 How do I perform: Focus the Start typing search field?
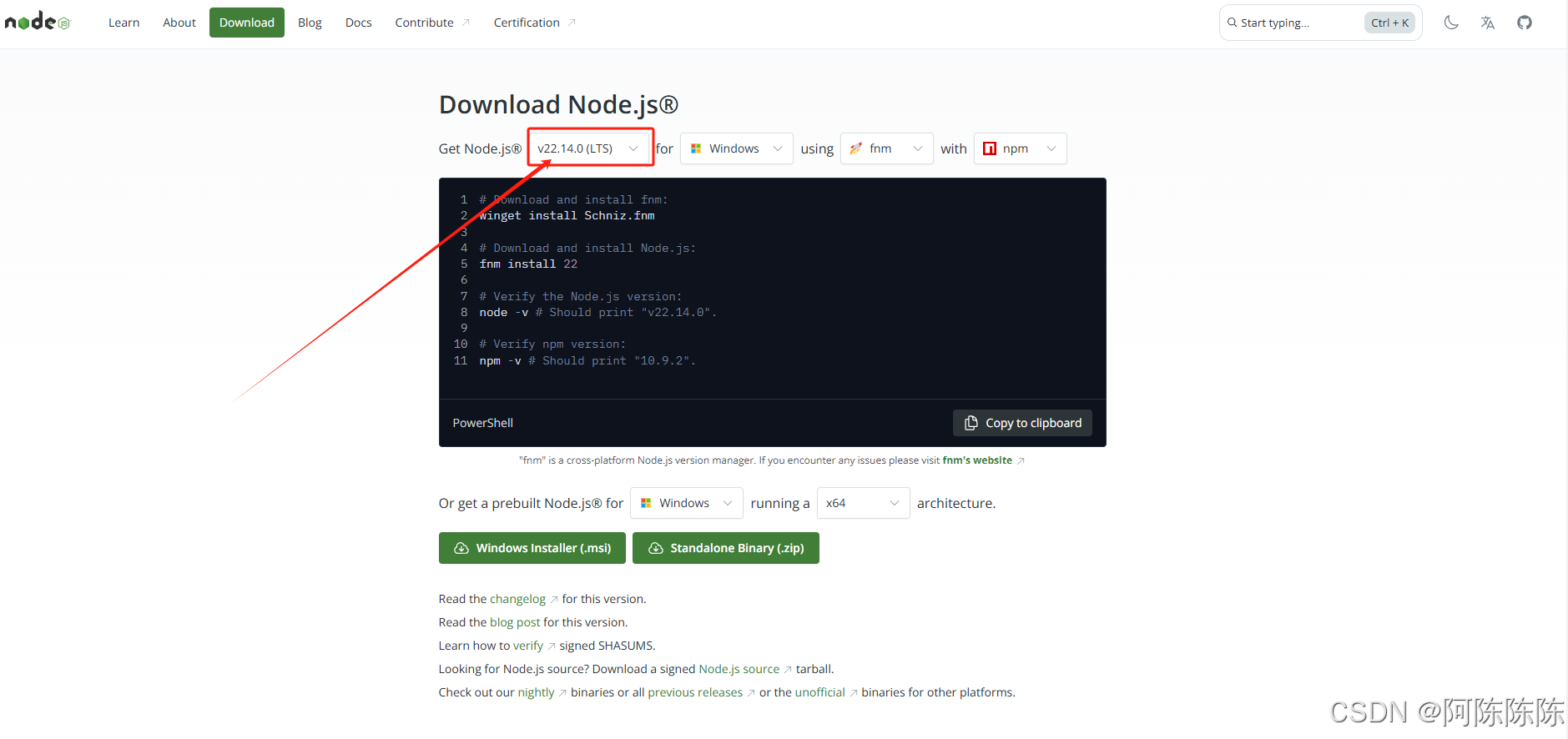1321,23
